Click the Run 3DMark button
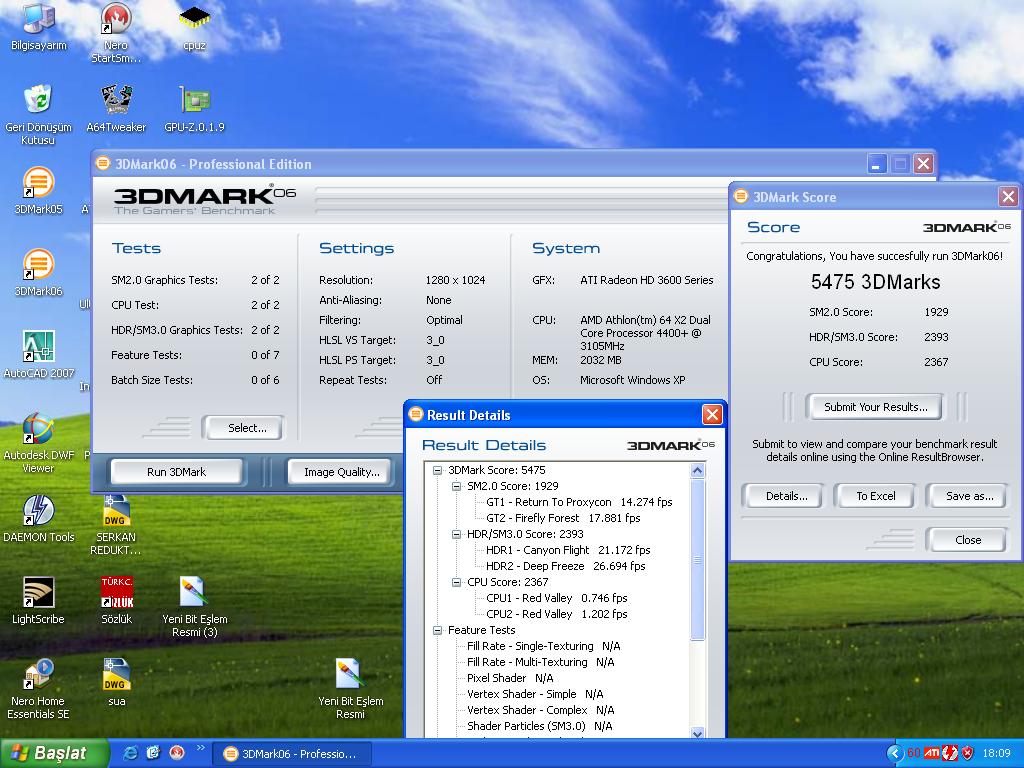The width and height of the screenshot is (1024, 768). click(176, 472)
